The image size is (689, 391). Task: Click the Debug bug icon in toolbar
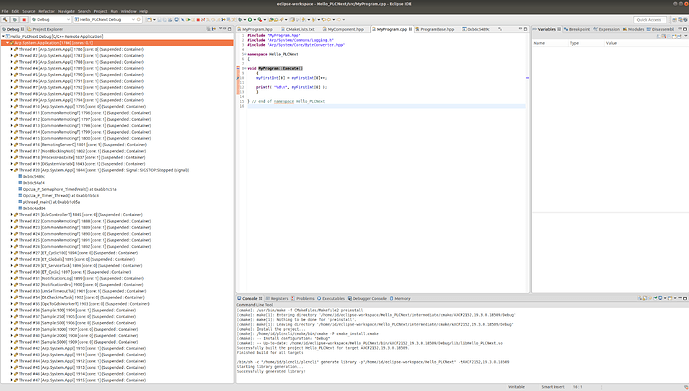(x=239, y=20)
